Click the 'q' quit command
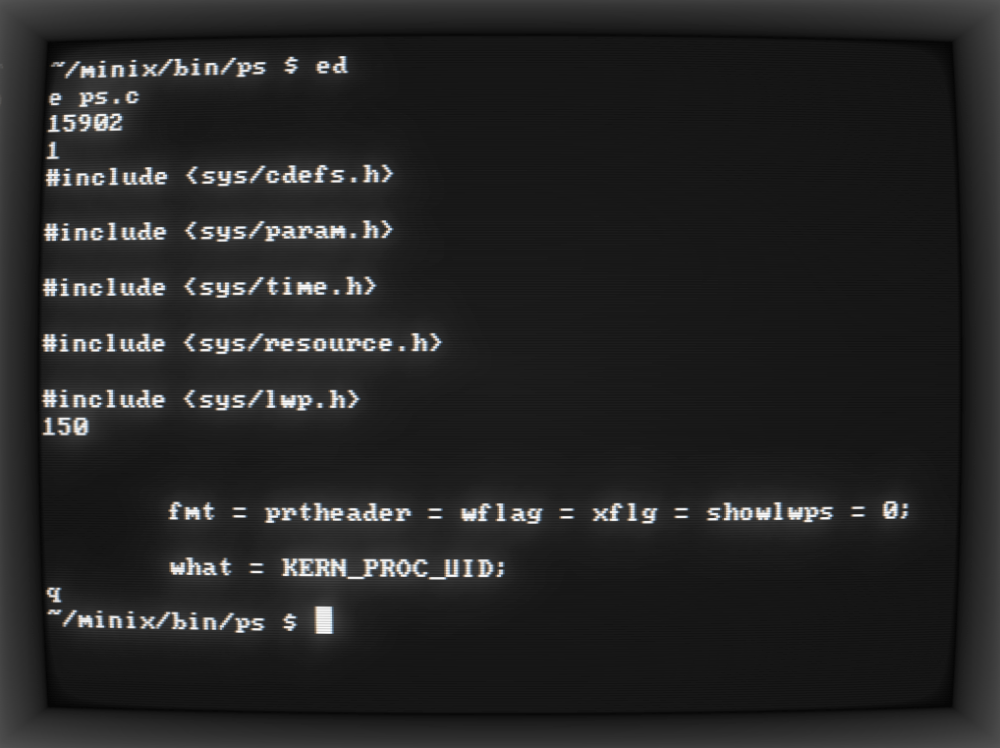 (x=54, y=594)
